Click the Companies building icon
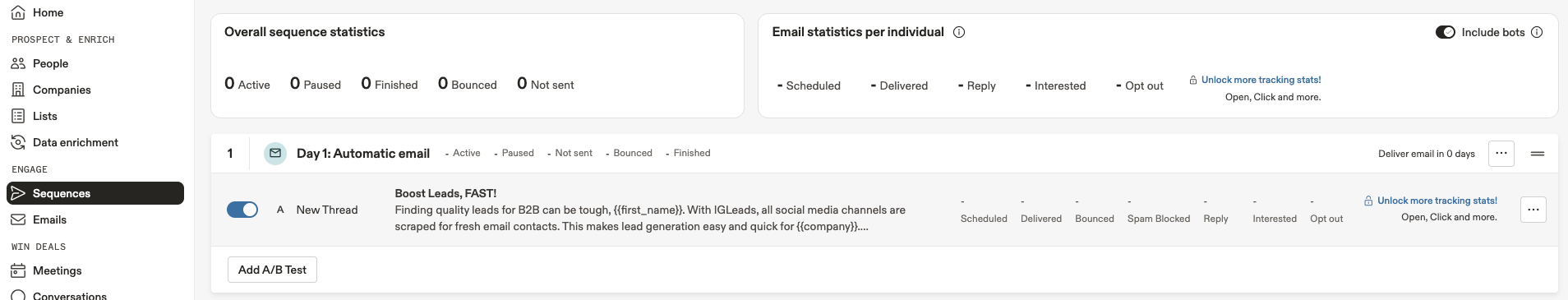Image resolution: width=1568 pixels, height=300 pixels. pyautogui.click(x=18, y=90)
